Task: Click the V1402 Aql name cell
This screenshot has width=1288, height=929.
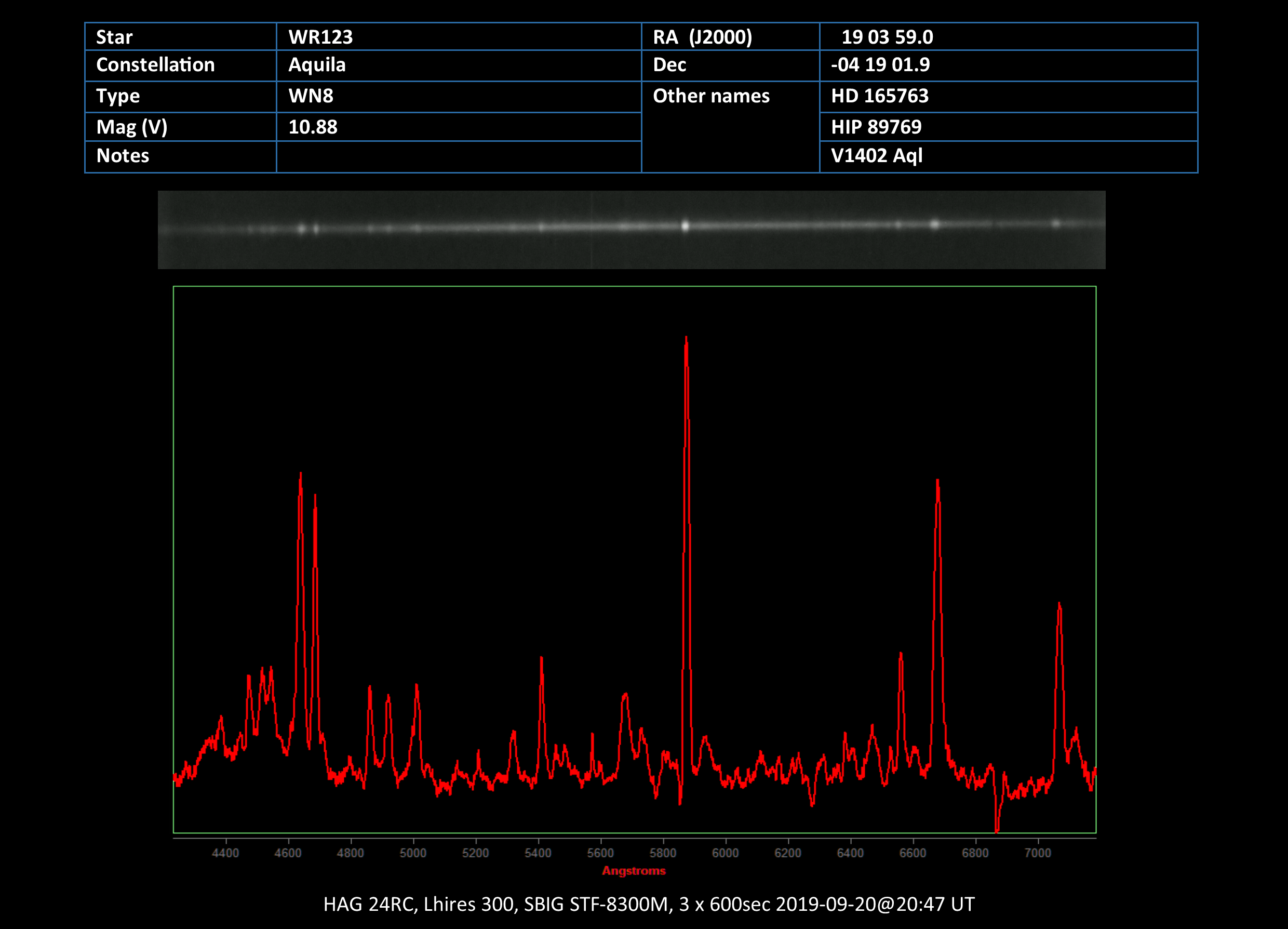Action: pyautogui.click(x=876, y=156)
